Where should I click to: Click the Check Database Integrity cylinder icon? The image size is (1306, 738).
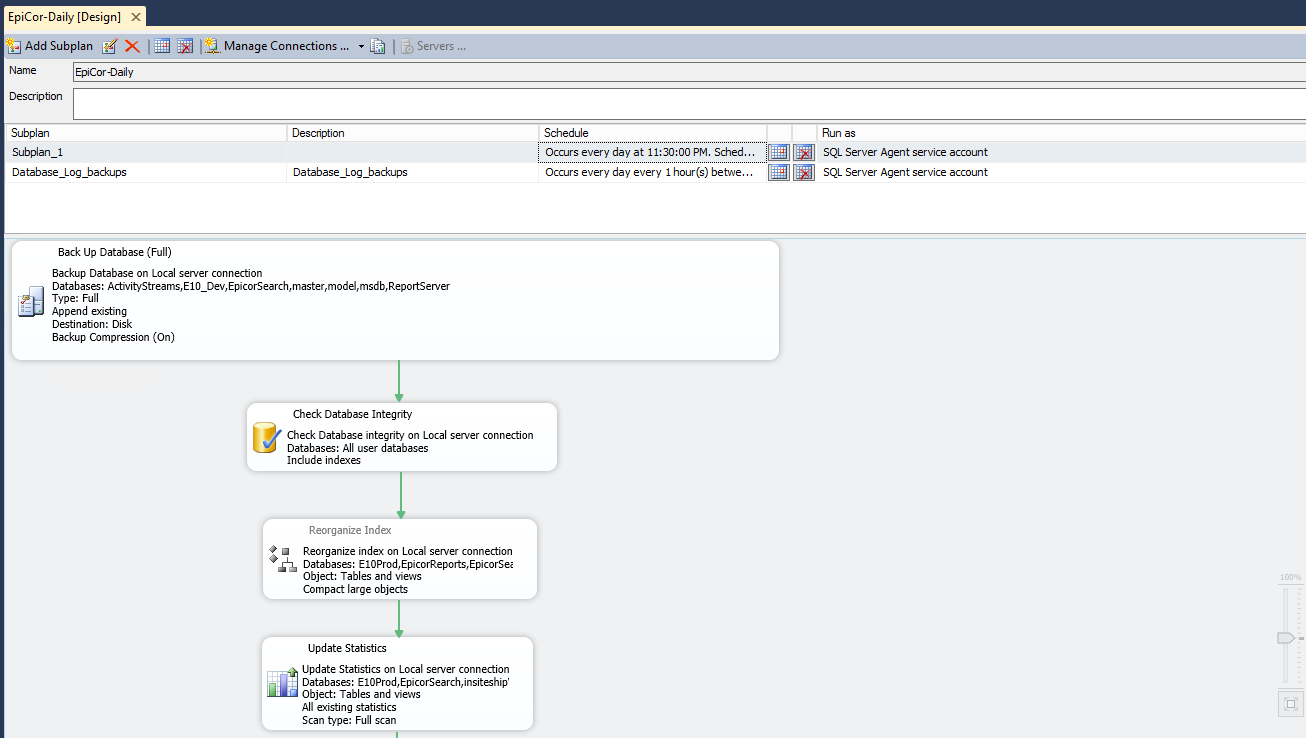click(267, 438)
